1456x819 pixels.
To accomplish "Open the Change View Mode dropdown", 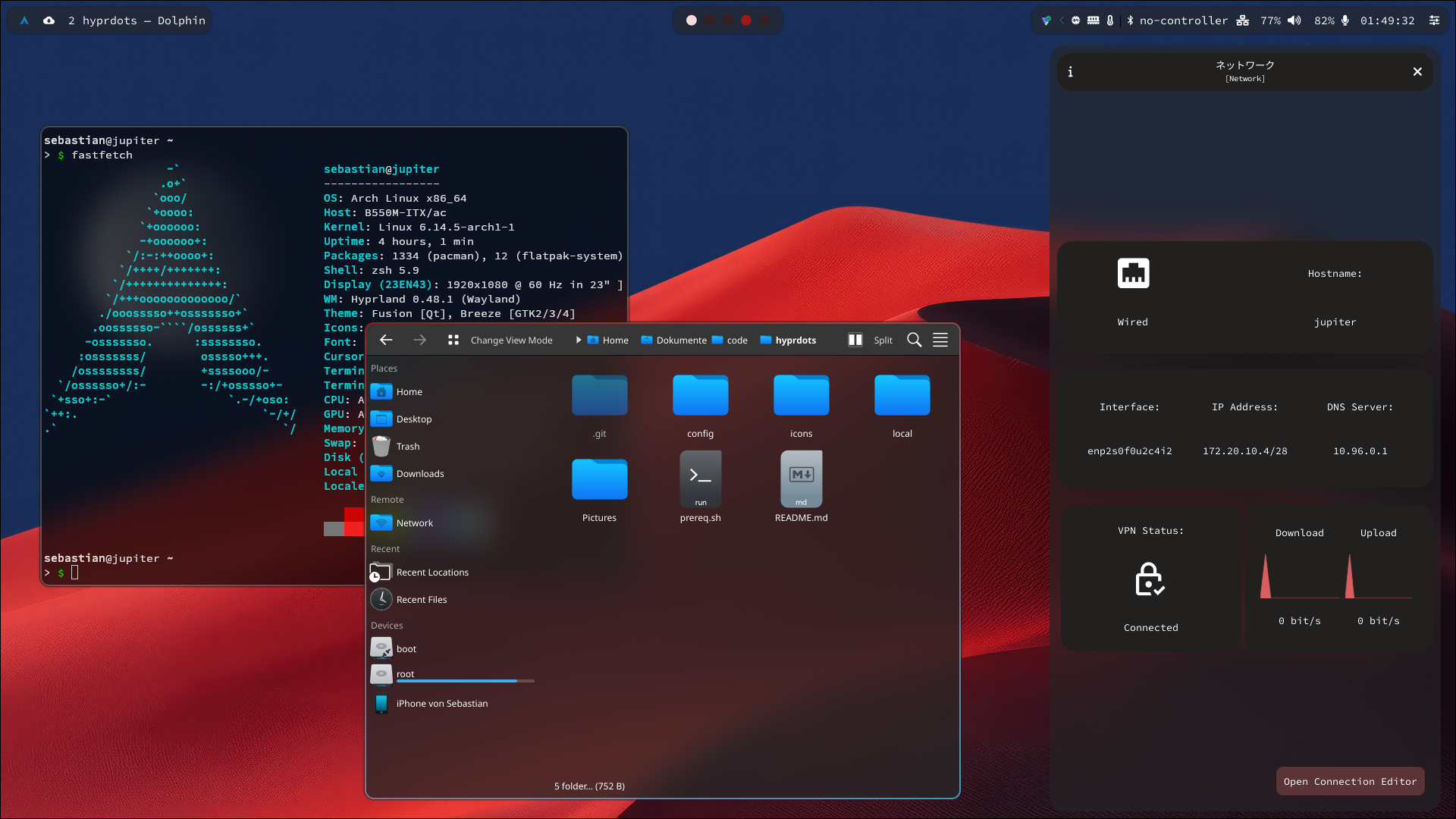I will 501,340.
